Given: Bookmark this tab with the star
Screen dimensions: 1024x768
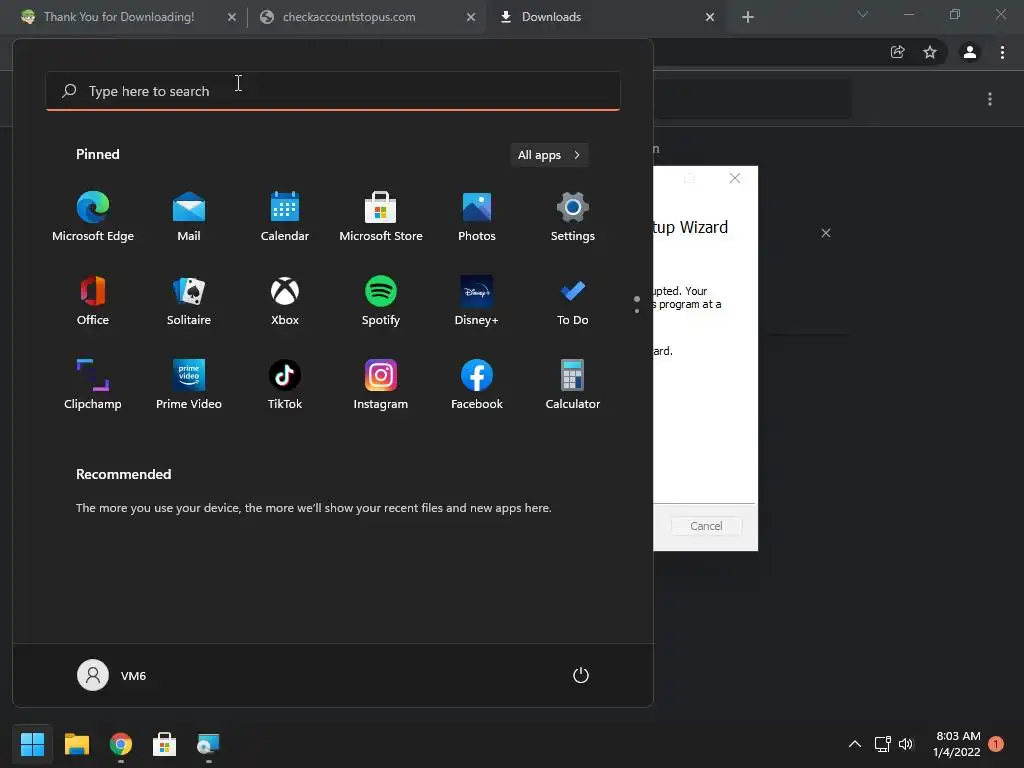Looking at the screenshot, I should pos(930,52).
